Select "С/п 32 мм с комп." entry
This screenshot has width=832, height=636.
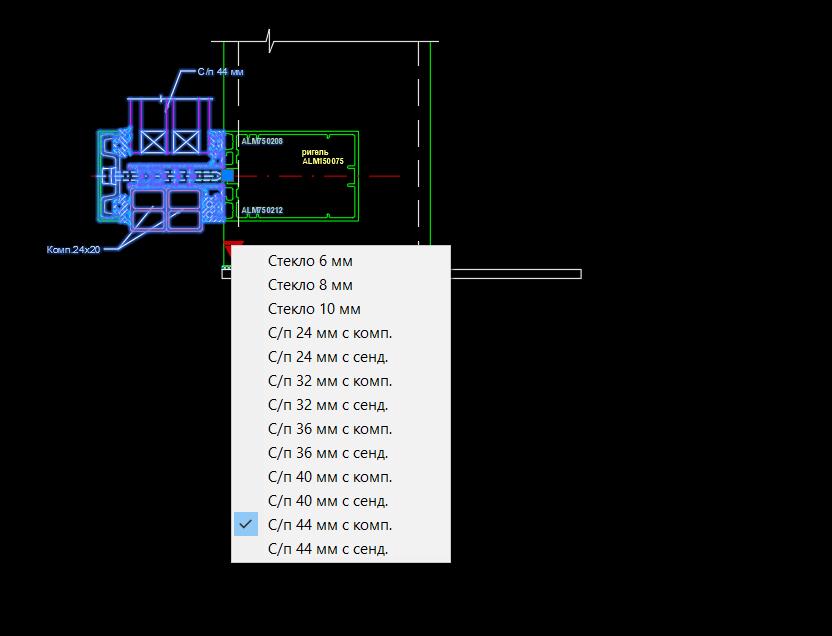tap(330, 381)
